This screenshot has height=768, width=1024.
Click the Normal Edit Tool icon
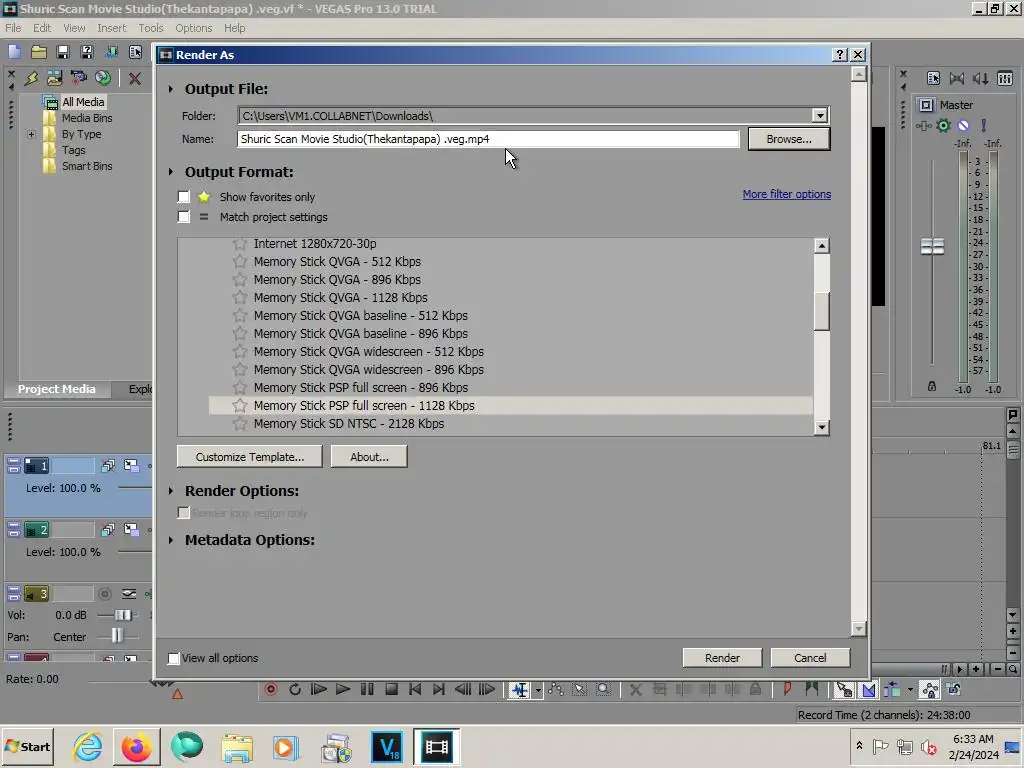(520, 689)
